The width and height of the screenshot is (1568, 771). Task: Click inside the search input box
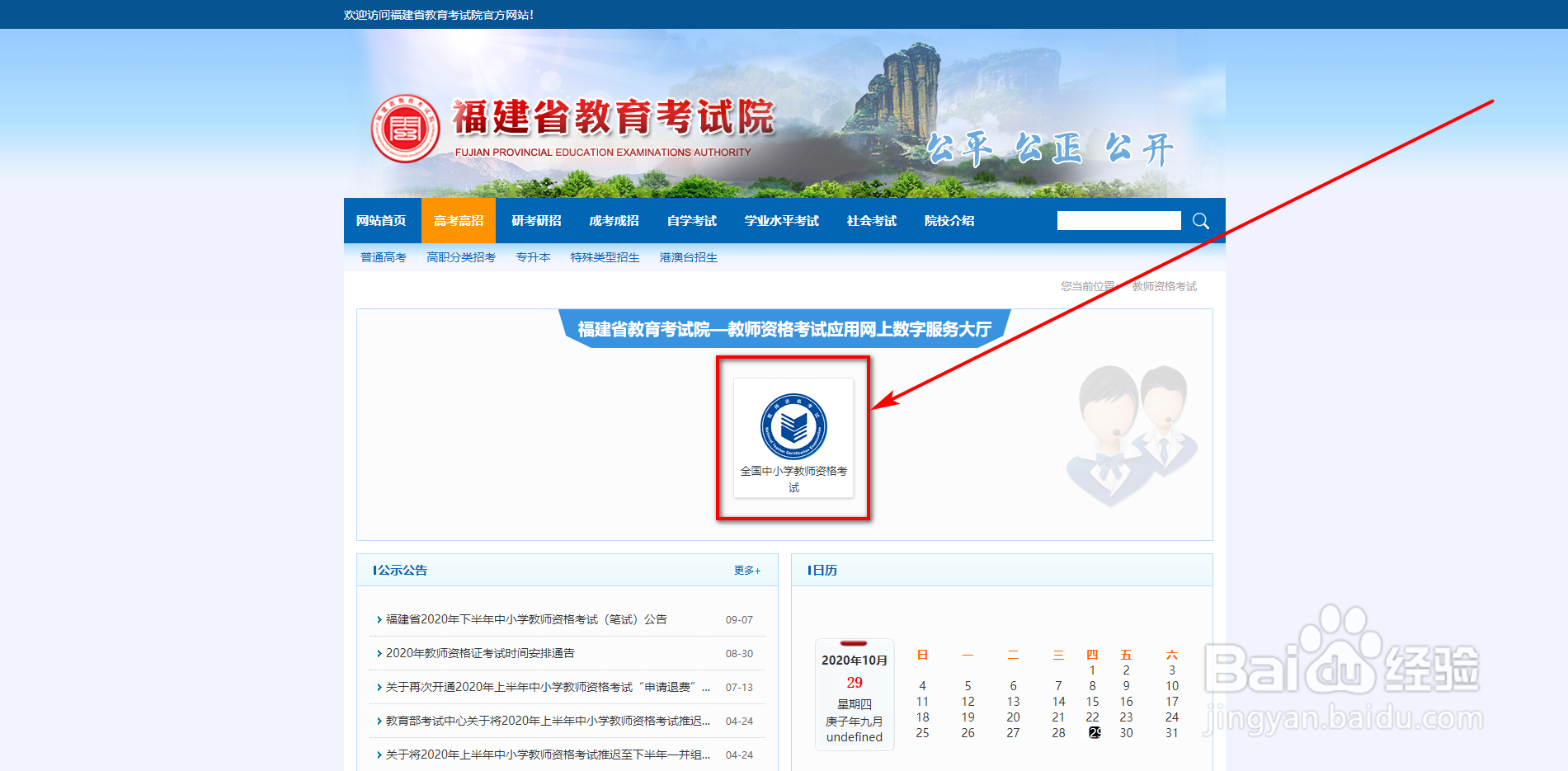pos(1118,220)
